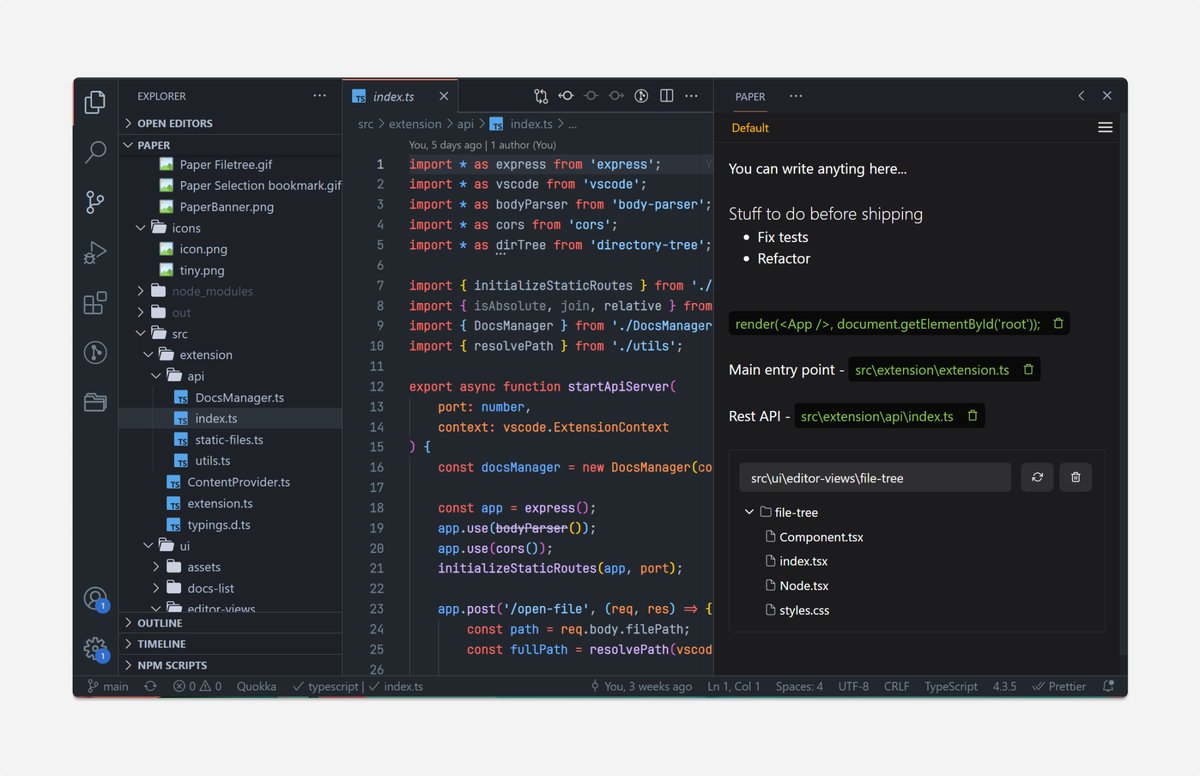Click the compare changes icon in editor toolbar
Image resolution: width=1200 pixels, height=776 pixels.
[x=541, y=96]
